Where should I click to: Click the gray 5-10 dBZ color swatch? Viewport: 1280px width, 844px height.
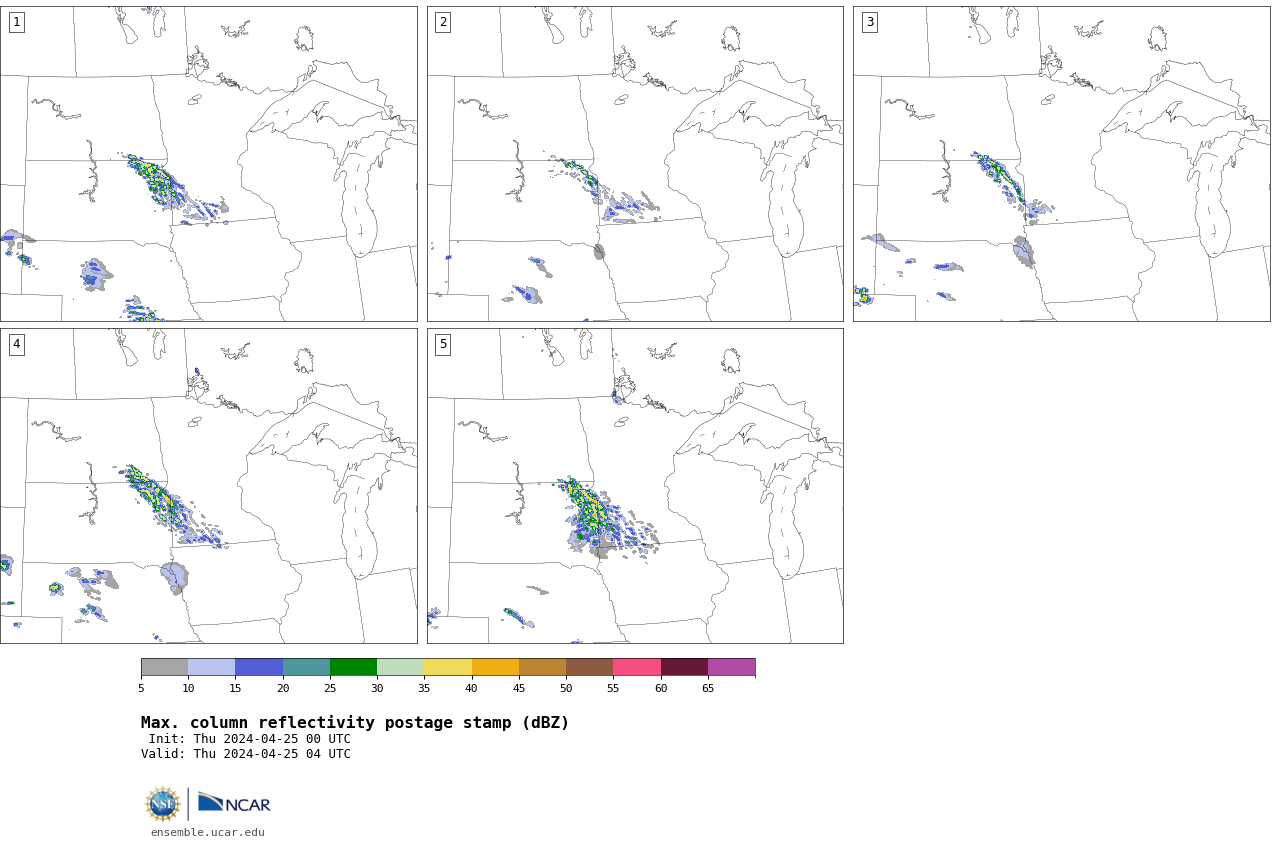click(164, 667)
